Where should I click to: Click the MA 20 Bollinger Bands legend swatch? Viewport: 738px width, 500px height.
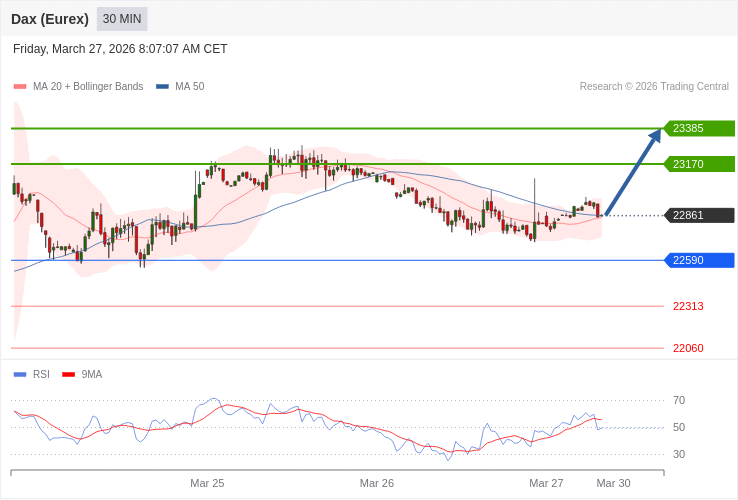[20, 87]
